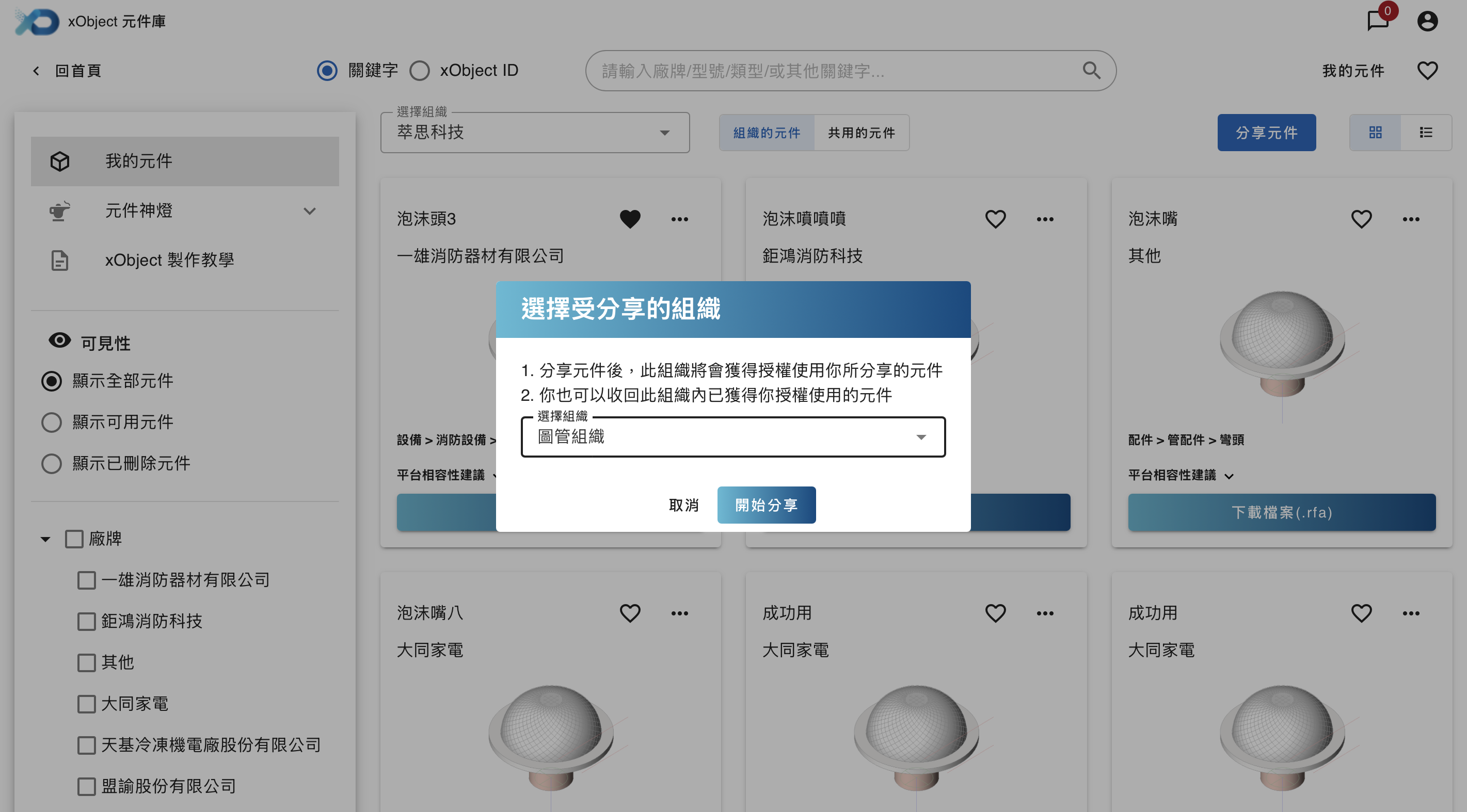Collapse the 廠牌 filter tree
Screen dimensions: 1467x812
tap(45, 539)
